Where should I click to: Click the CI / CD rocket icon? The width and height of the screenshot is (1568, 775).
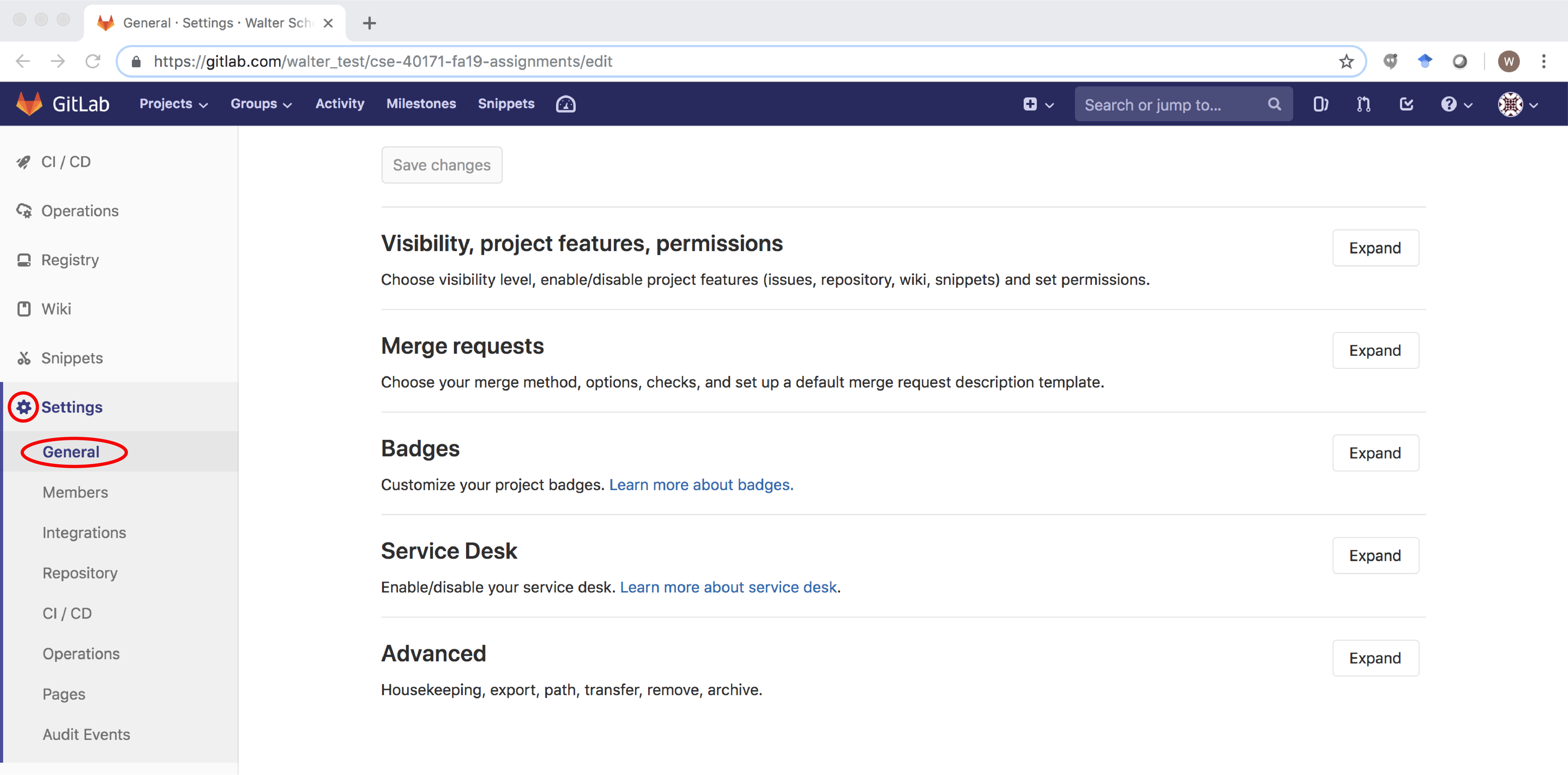(x=23, y=162)
